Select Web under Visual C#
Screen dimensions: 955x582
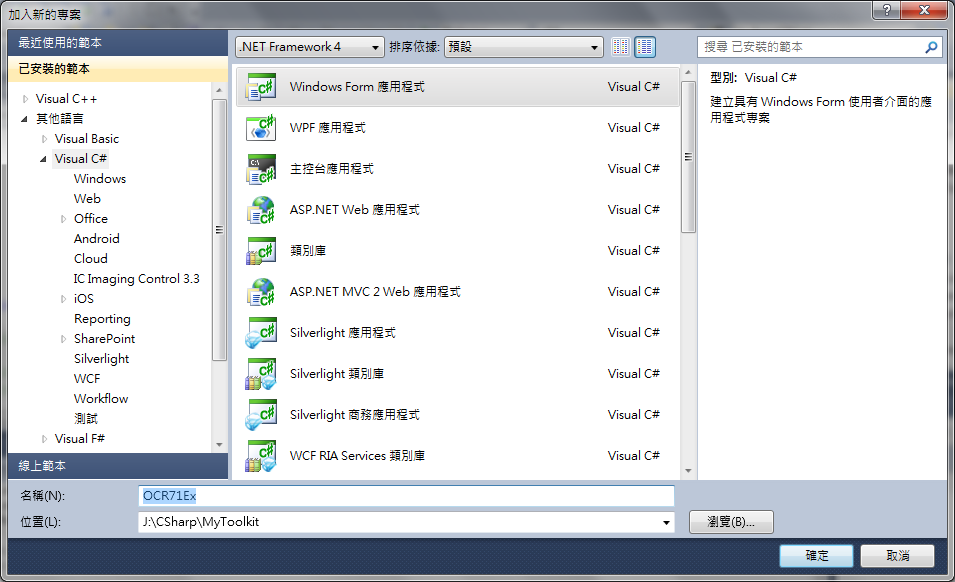(x=87, y=199)
